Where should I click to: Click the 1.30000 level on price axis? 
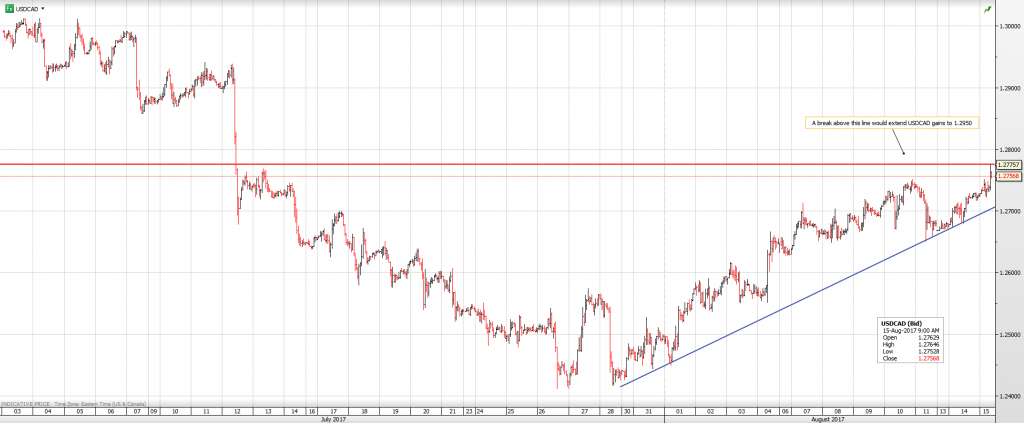pyautogui.click(x=1007, y=27)
